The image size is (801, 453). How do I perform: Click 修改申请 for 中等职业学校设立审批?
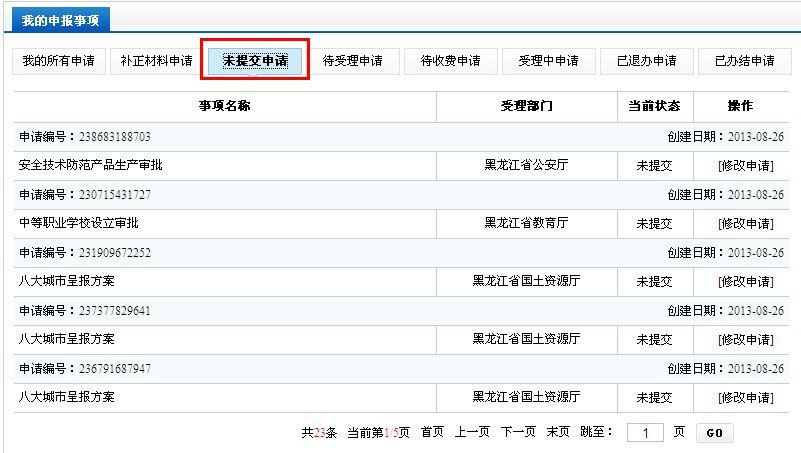745,224
